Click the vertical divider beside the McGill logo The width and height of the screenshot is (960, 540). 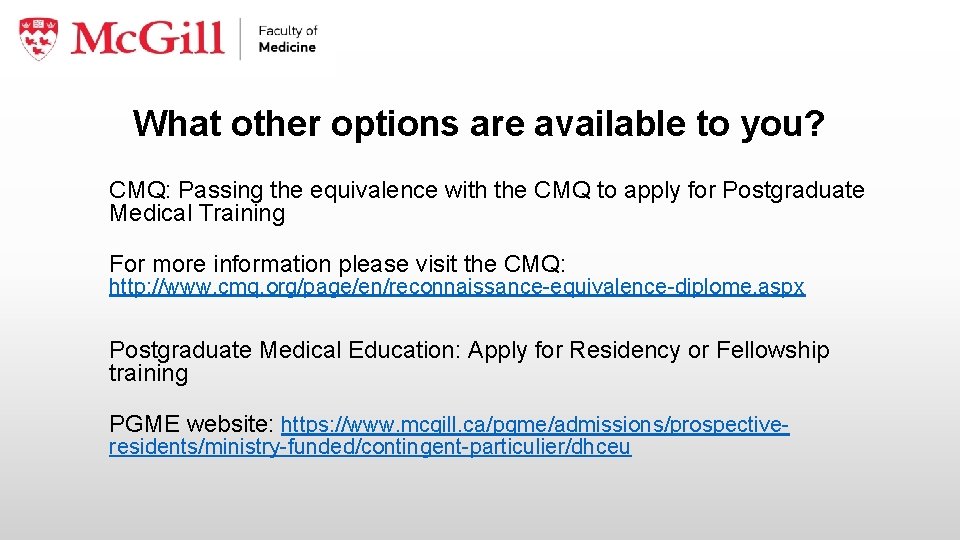point(240,39)
